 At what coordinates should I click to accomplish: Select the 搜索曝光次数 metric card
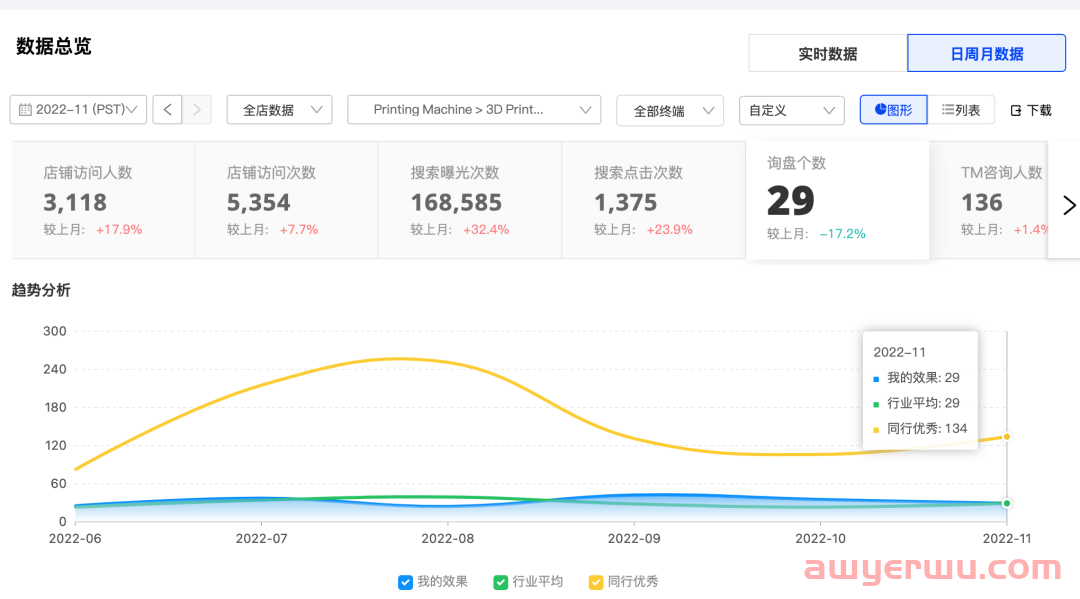point(469,200)
